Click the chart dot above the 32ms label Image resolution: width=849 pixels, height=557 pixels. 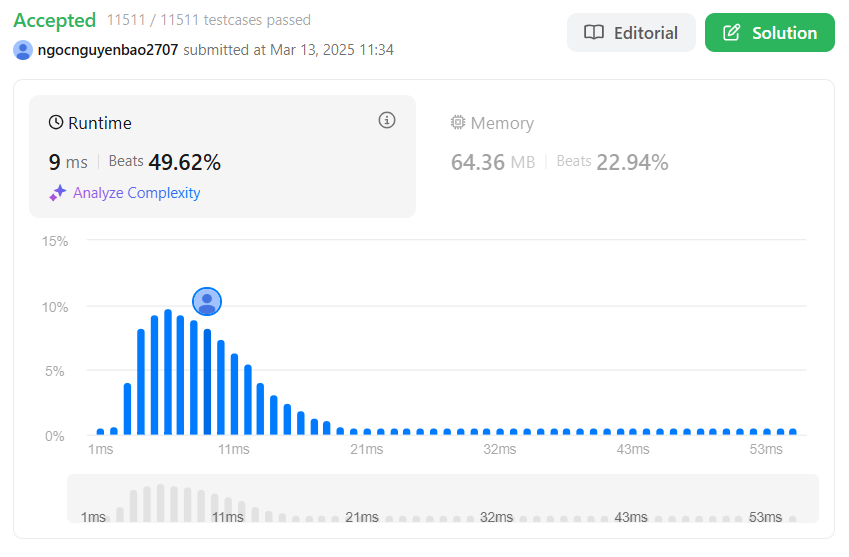point(500,431)
